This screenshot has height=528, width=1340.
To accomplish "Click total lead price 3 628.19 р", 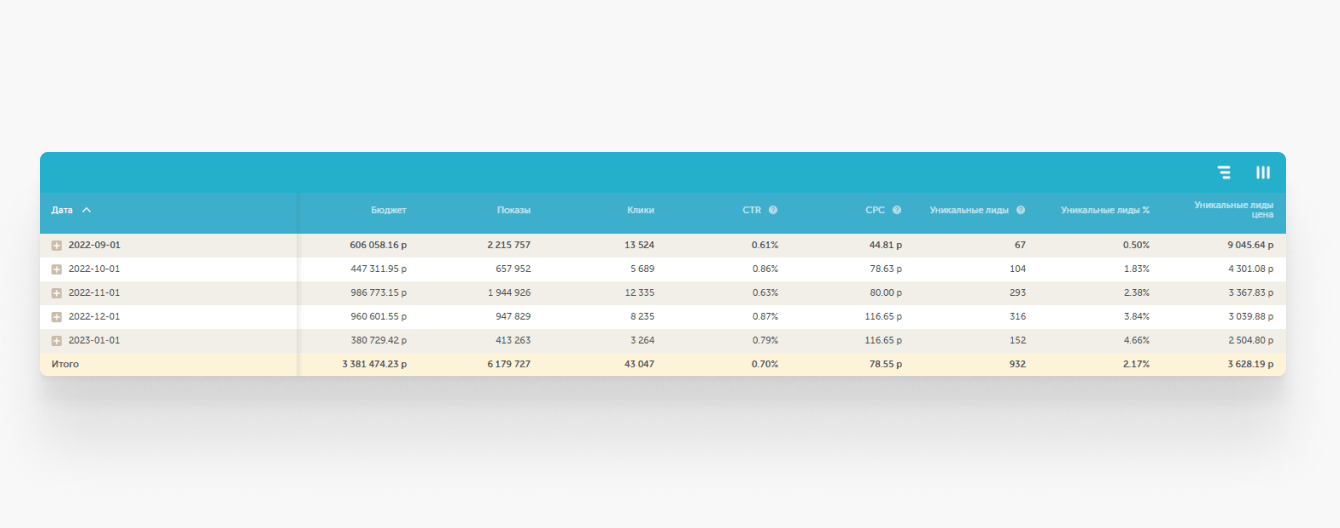I will 1250,364.
